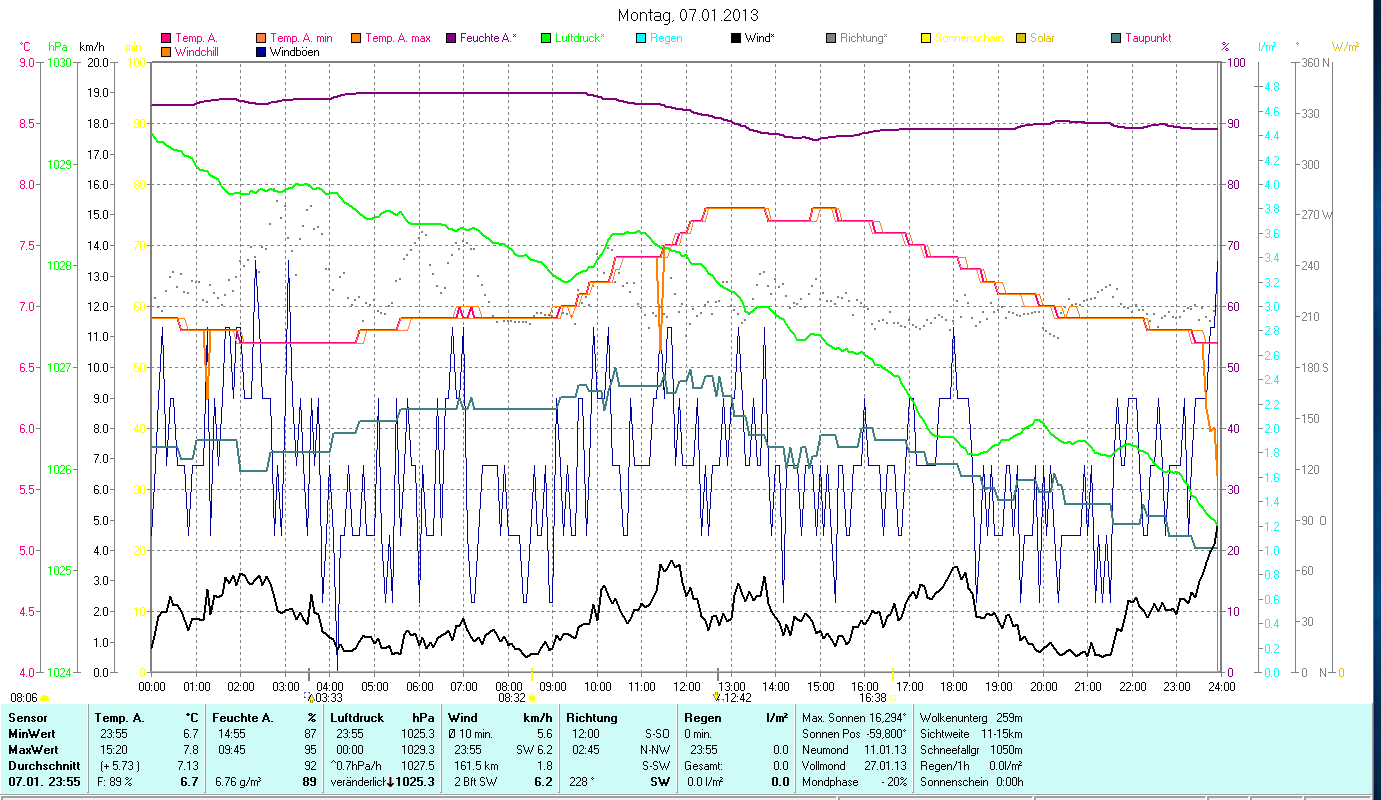Click the 16:38 sunset marker on timeline
The image size is (1381, 800).
891,697
